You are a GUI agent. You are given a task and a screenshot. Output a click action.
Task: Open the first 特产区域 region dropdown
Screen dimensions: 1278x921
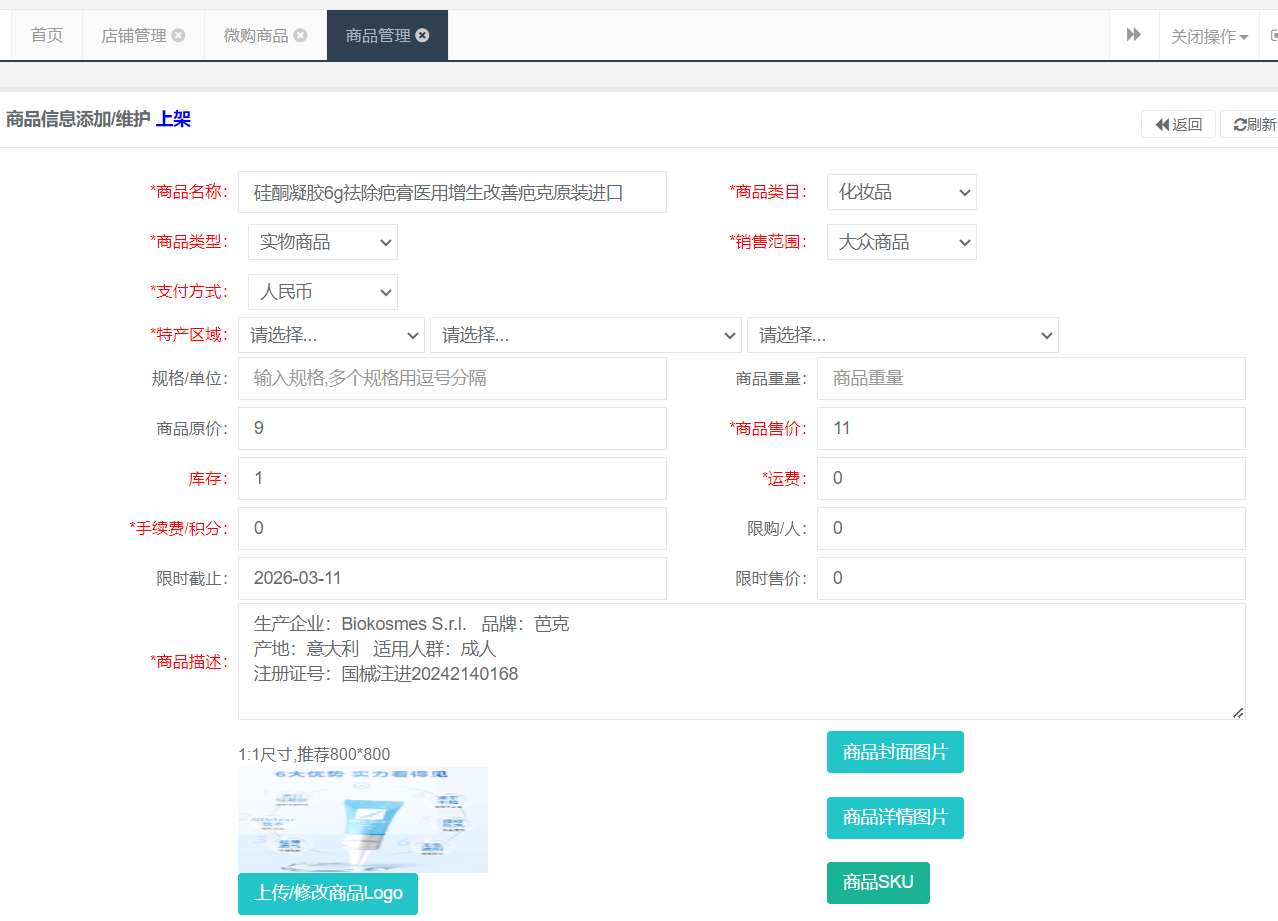[x=331, y=335]
